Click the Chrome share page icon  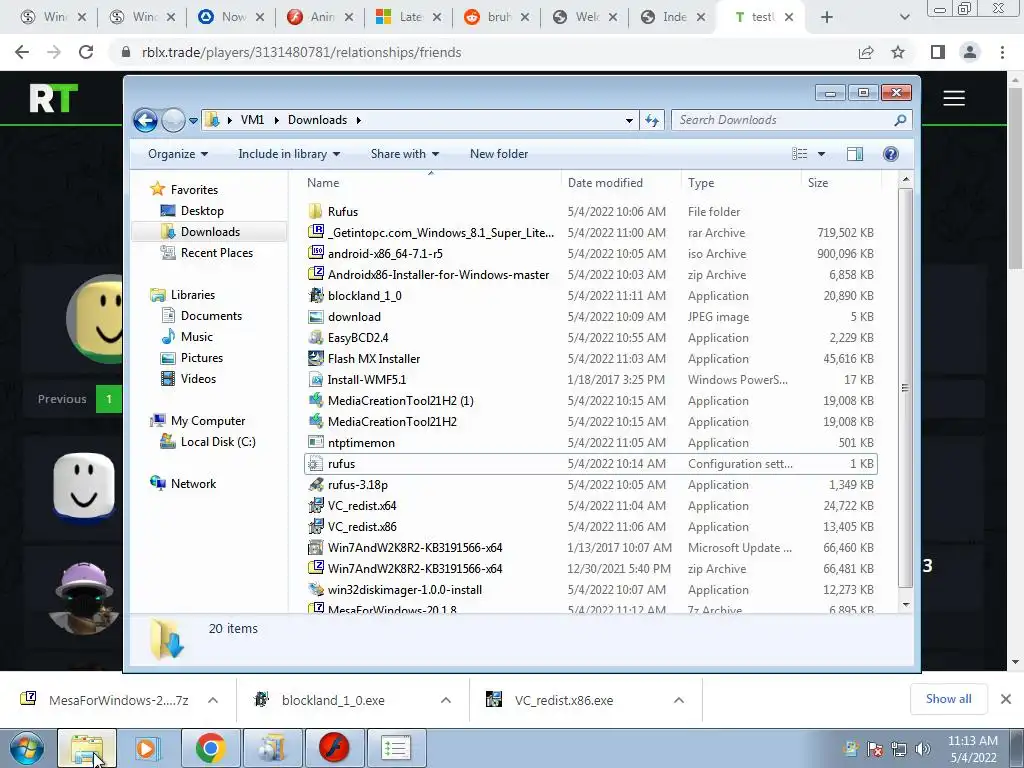coord(866,52)
